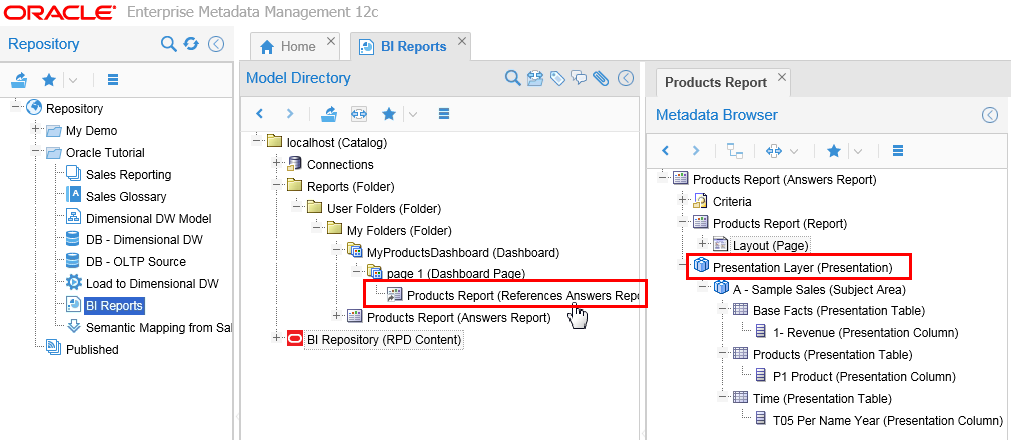
Task: Refresh the Repository panel
Action: (x=191, y=44)
